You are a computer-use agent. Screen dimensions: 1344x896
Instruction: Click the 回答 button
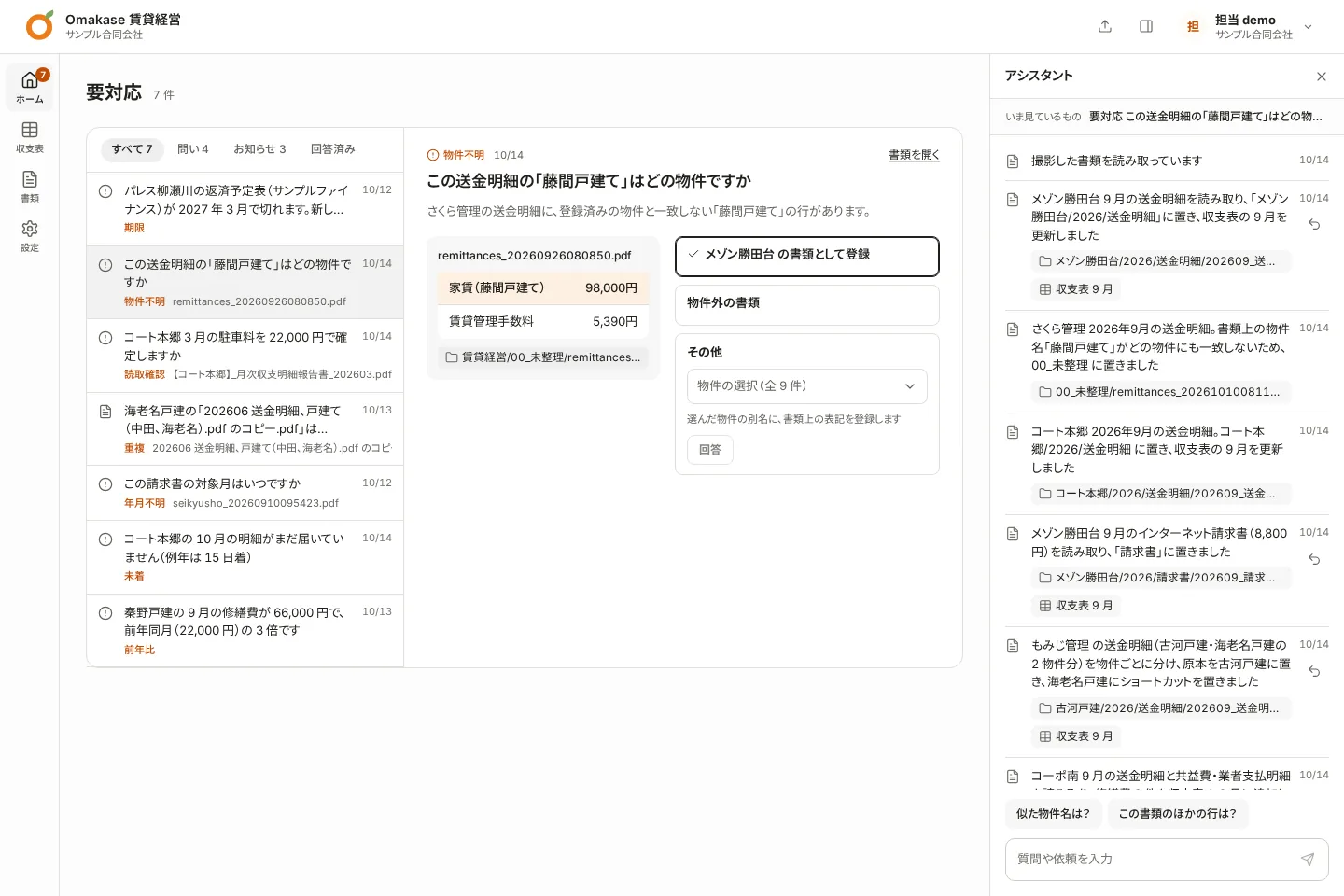click(710, 450)
